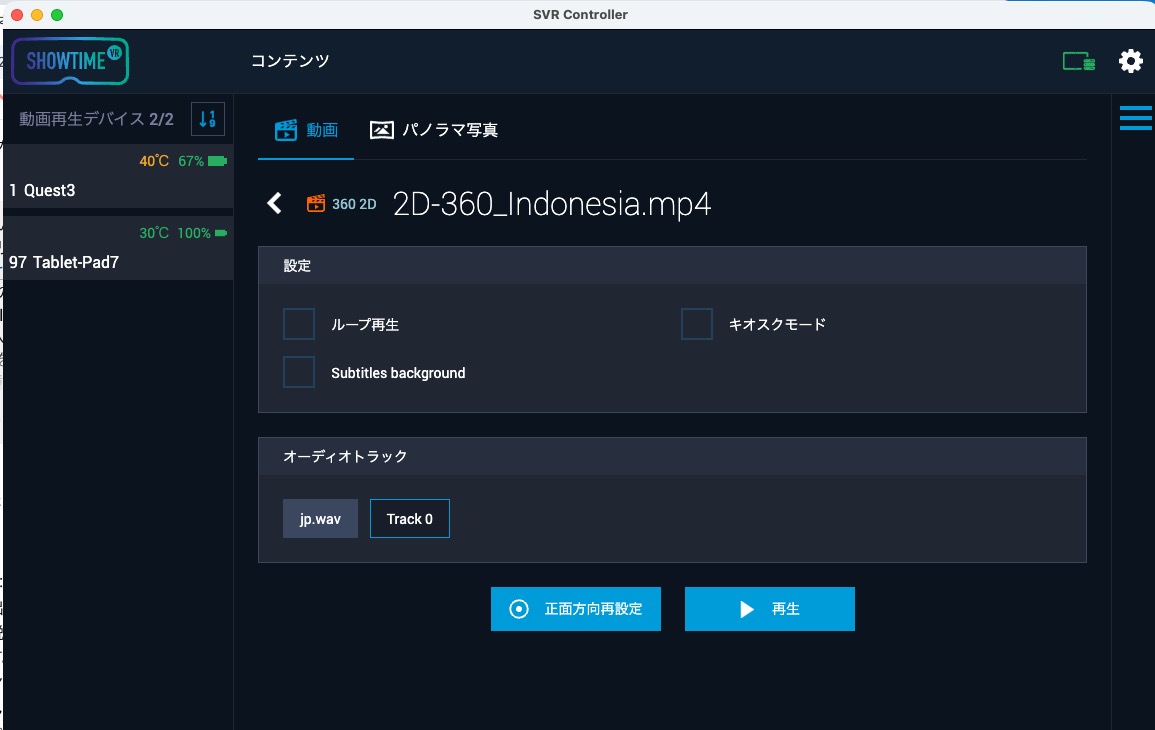The height and width of the screenshot is (730, 1155).
Task: Select the 1 Quest3 device
Action: pos(119,176)
